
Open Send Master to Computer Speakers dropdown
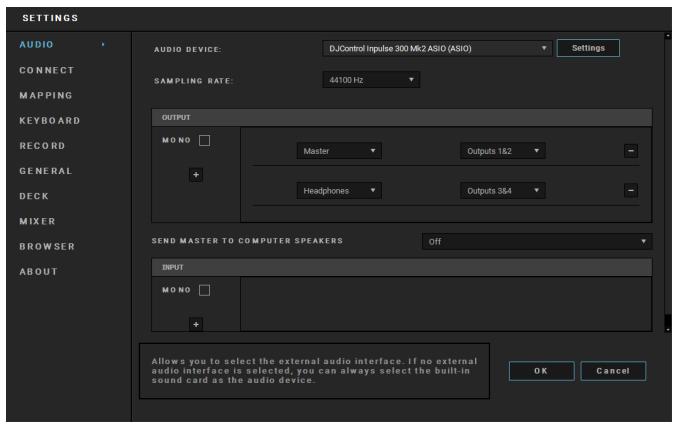click(x=537, y=242)
